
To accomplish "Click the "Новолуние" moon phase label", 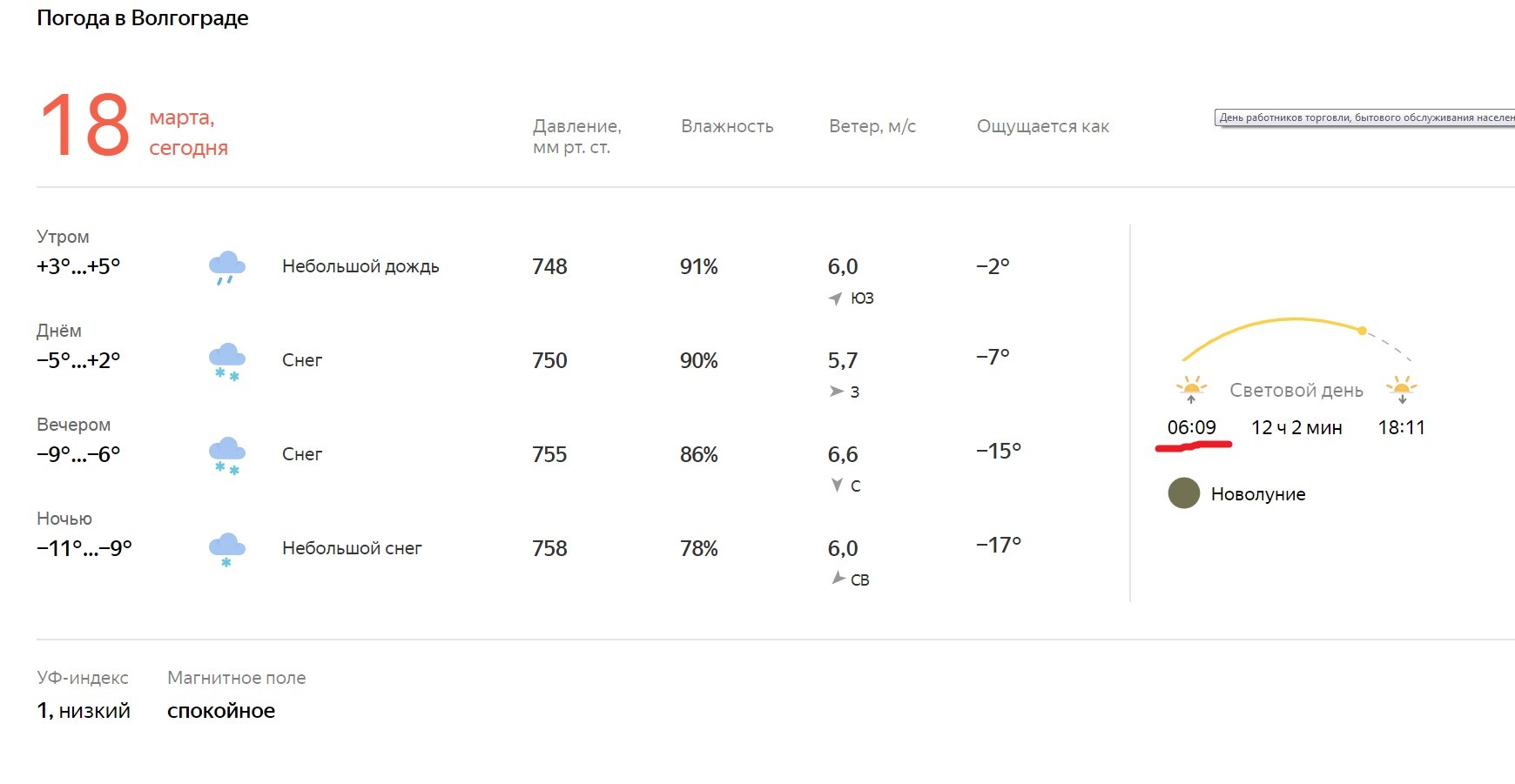I will coord(1258,494).
